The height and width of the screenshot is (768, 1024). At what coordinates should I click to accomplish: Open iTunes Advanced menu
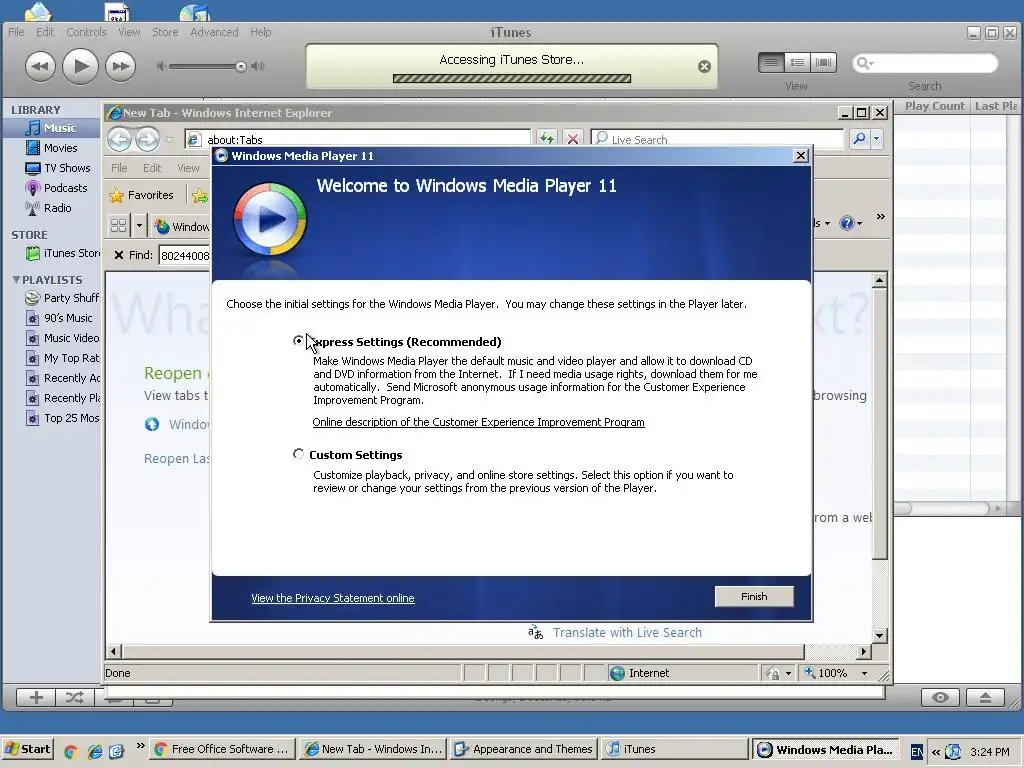pos(214,32)
